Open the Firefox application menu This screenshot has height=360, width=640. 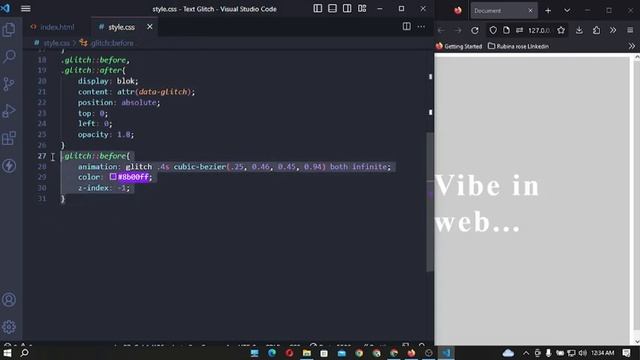point(630,30)
